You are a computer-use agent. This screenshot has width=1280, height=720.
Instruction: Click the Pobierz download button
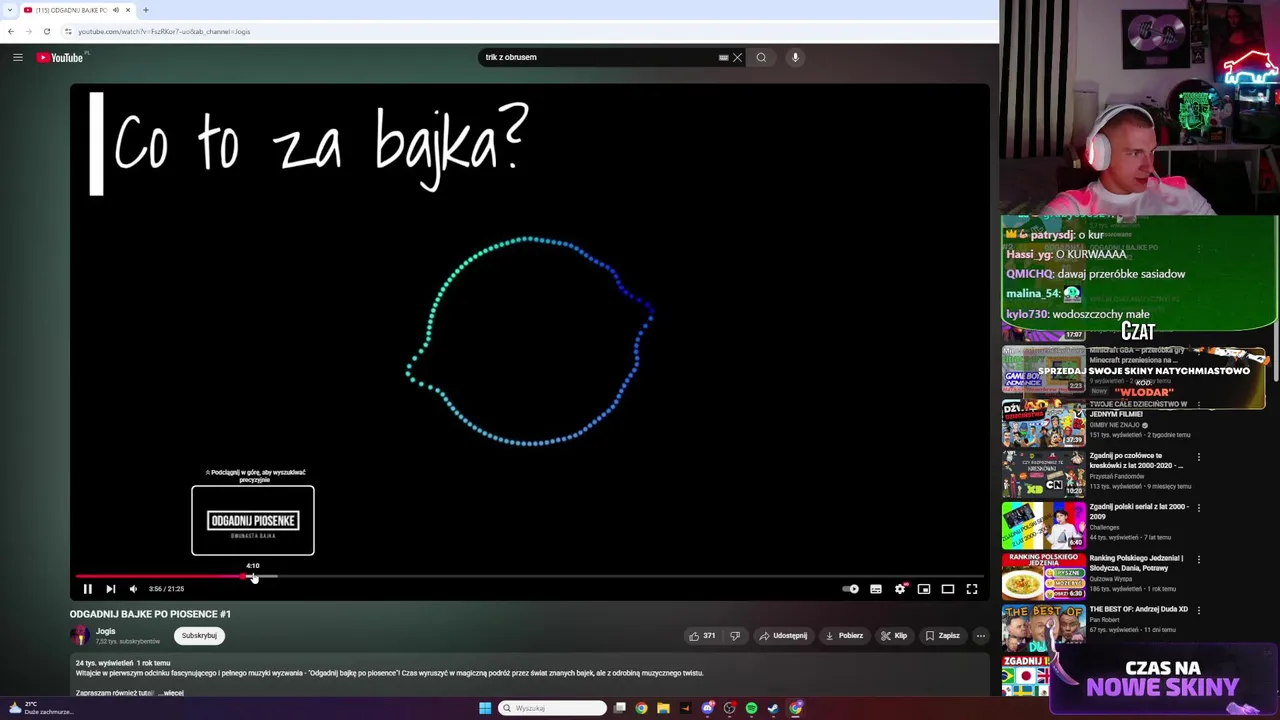pyautogui.click(x=844, y=635)
